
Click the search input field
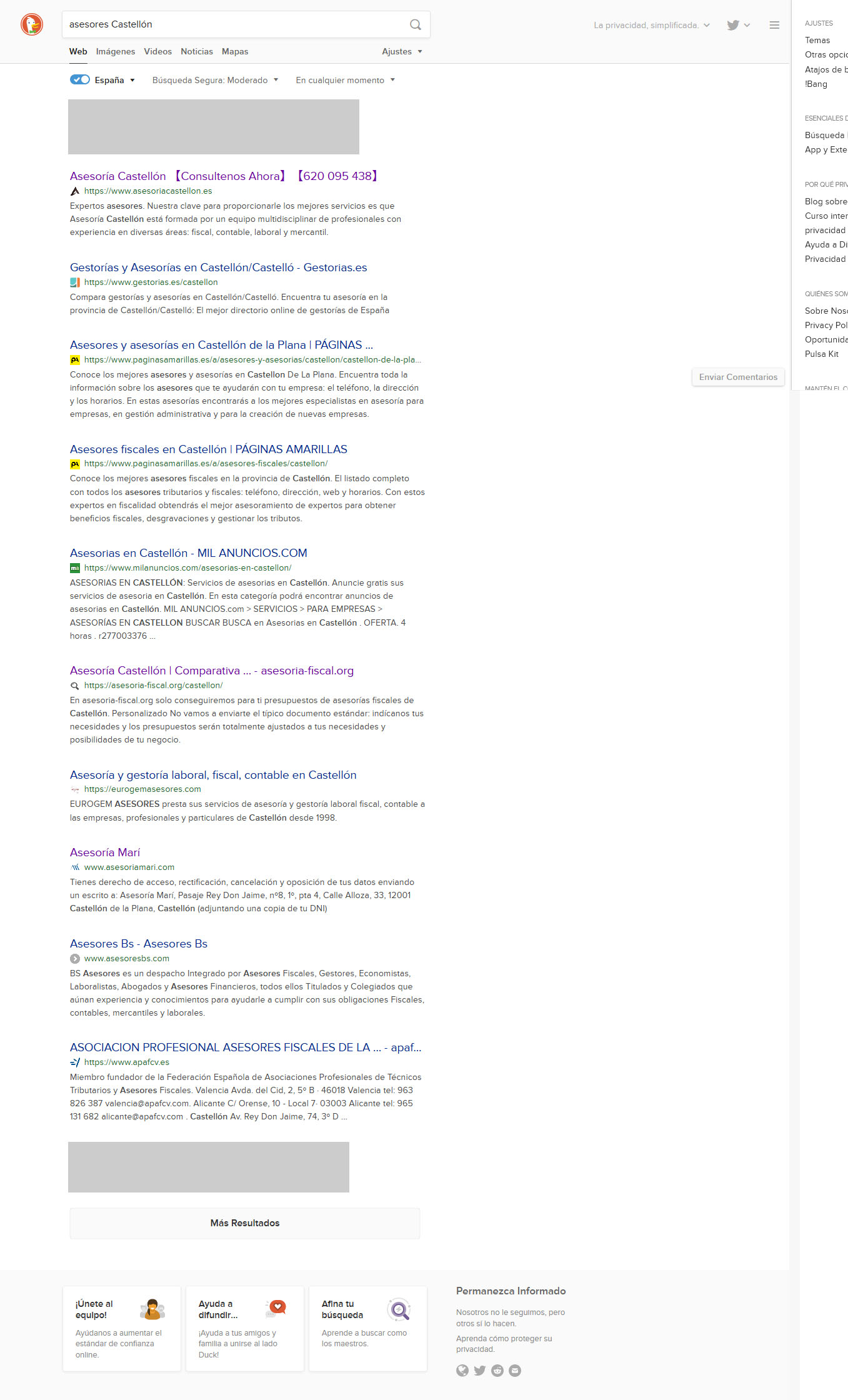coord(234,24)
